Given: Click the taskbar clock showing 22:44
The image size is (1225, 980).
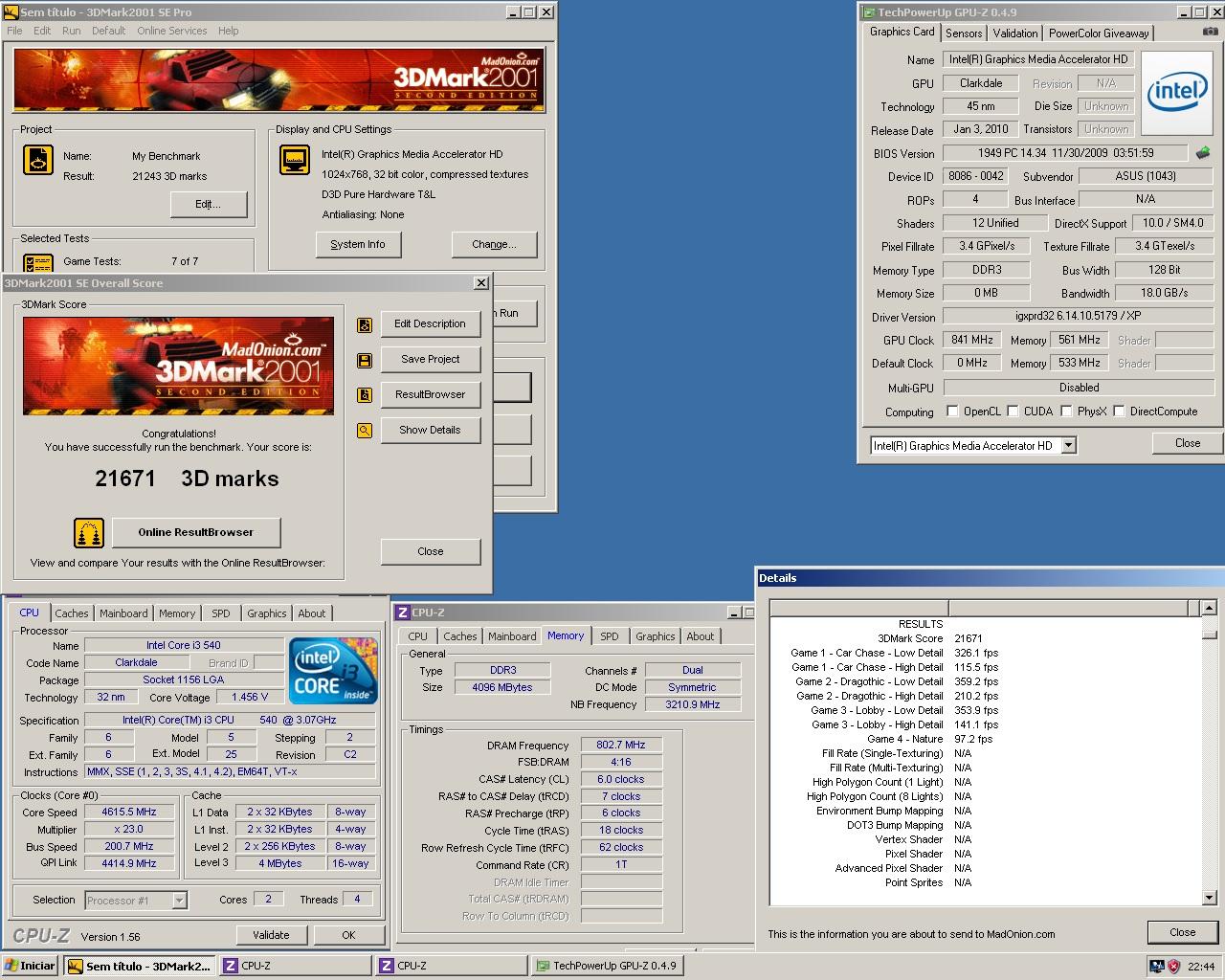Looking at the screenshot, I should pos(1201,967).
